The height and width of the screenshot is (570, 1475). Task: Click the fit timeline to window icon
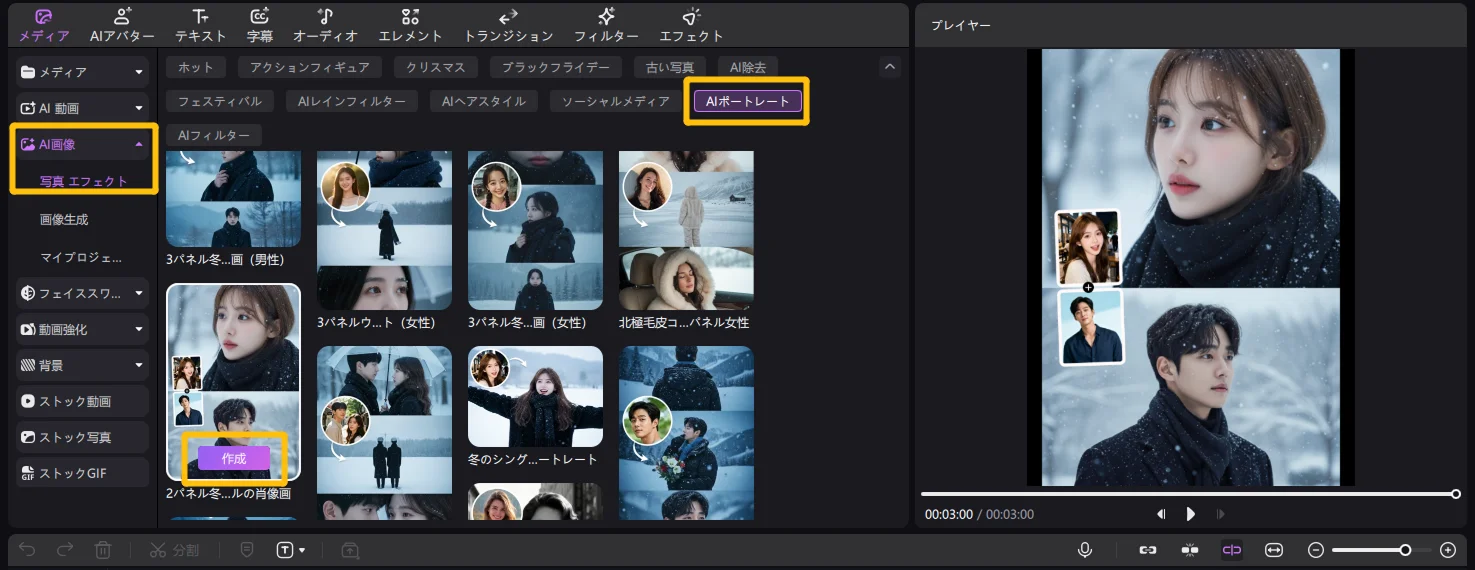click(x=1274, y=550)
